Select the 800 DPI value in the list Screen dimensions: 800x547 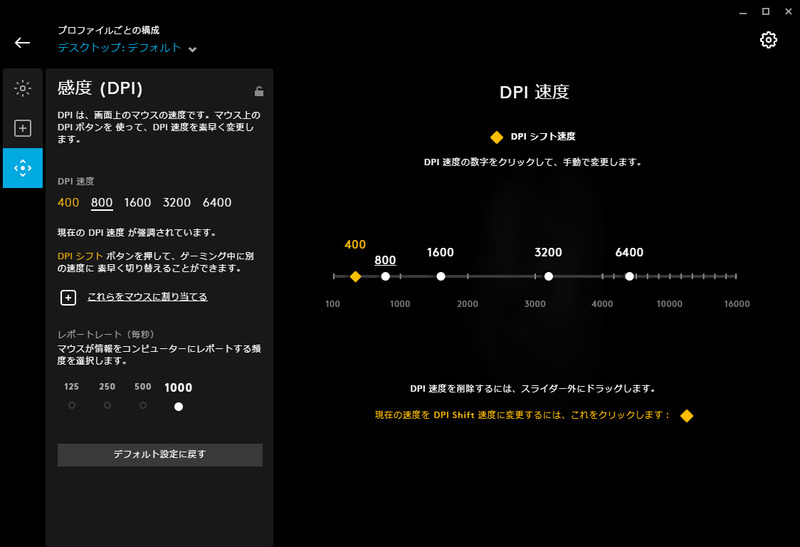[x=102, y=203]
